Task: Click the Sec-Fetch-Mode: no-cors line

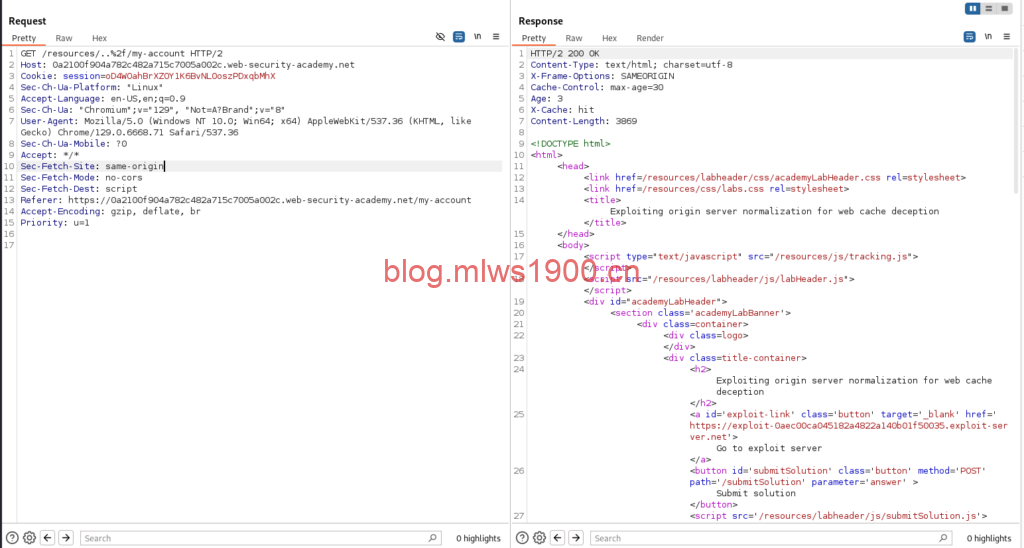Action: pyautogui.click(x=81, y=178)
